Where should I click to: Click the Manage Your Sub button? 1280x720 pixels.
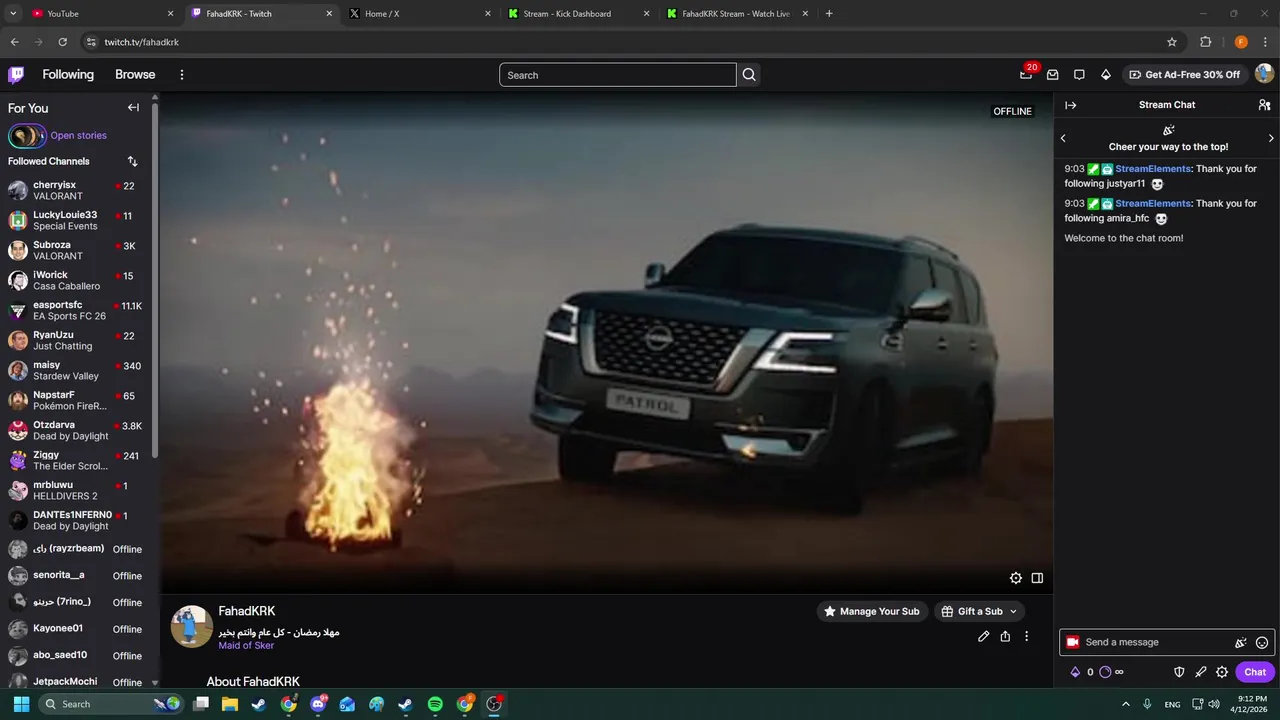pos(871,611)
